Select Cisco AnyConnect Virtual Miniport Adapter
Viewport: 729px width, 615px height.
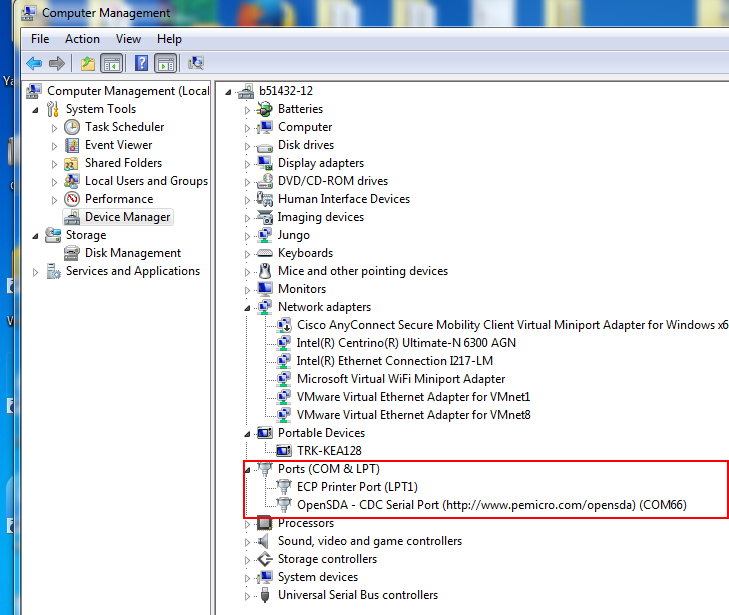[x=512, y=324]
